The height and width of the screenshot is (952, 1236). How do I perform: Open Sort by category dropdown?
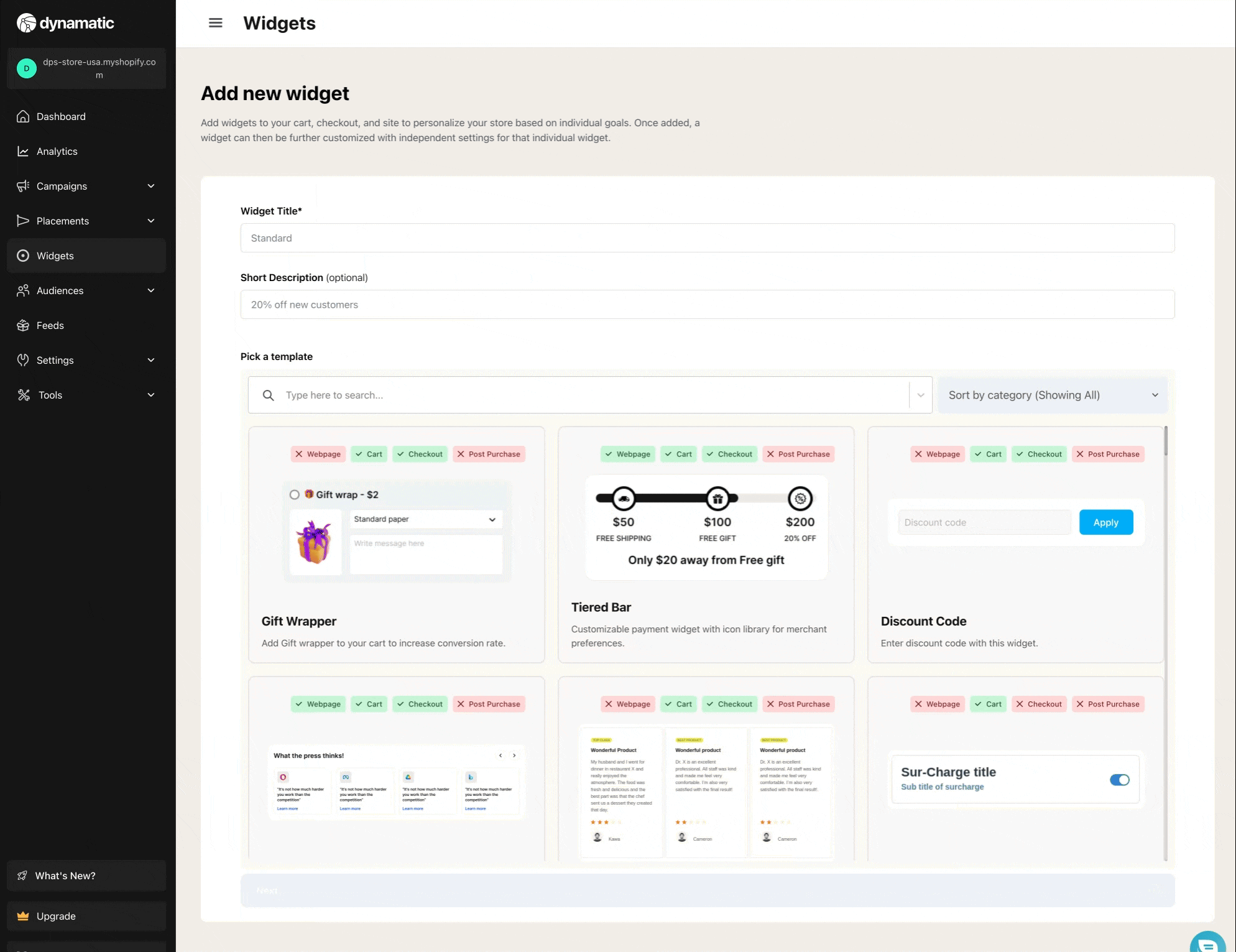[x=1053, y=395]
